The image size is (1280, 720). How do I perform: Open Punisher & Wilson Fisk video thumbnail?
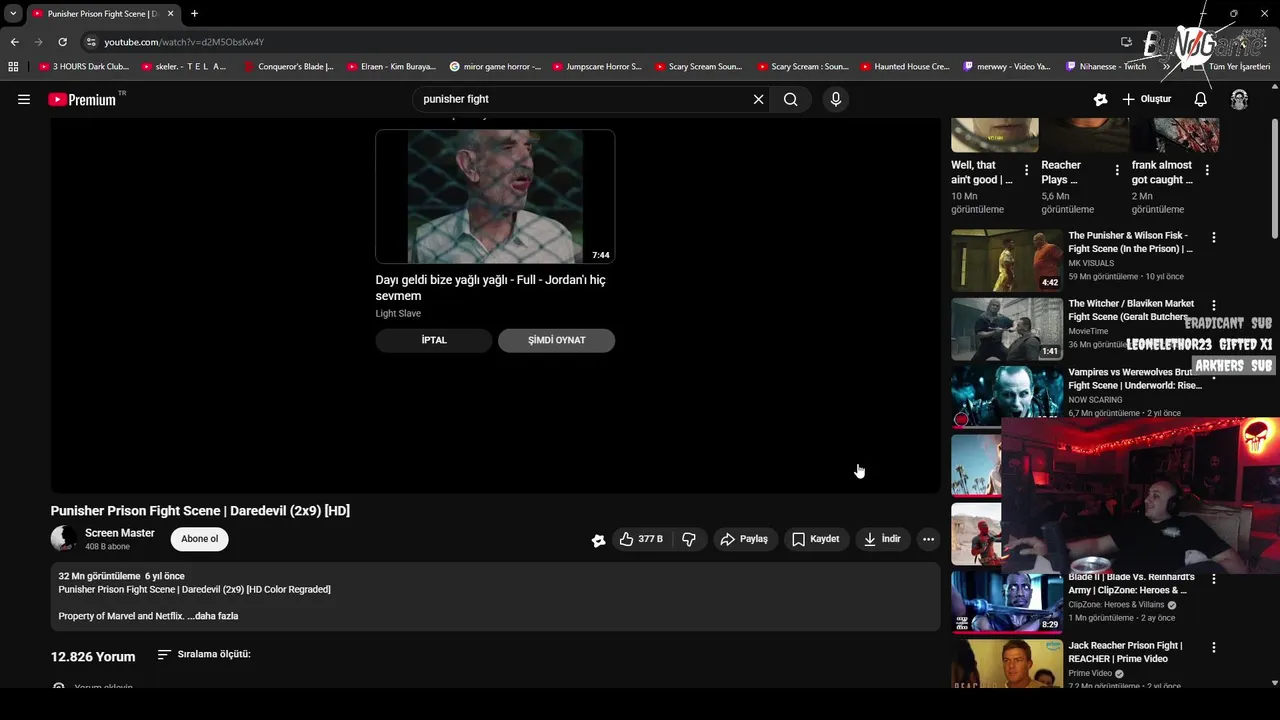pyautogui.click(x=1007, y=260)
